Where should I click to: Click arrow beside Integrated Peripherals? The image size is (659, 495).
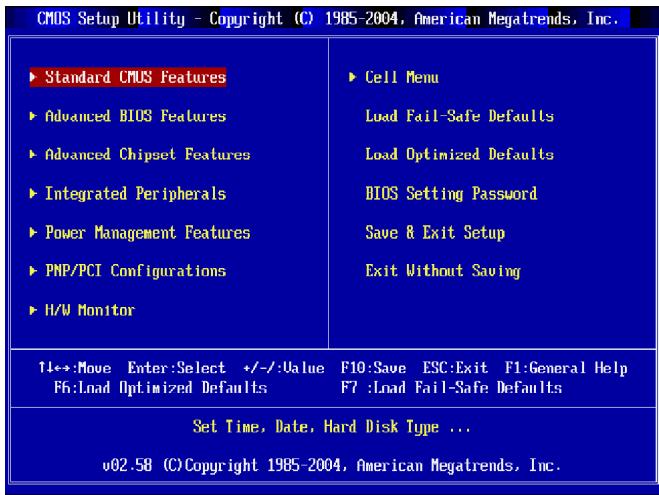pos(33,193)
